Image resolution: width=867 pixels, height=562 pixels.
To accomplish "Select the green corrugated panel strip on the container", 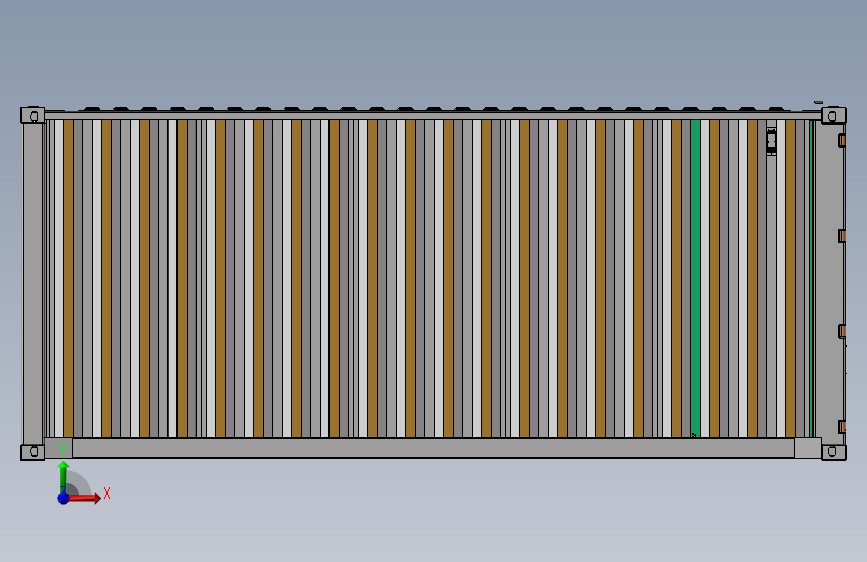I will pos(696,278).
